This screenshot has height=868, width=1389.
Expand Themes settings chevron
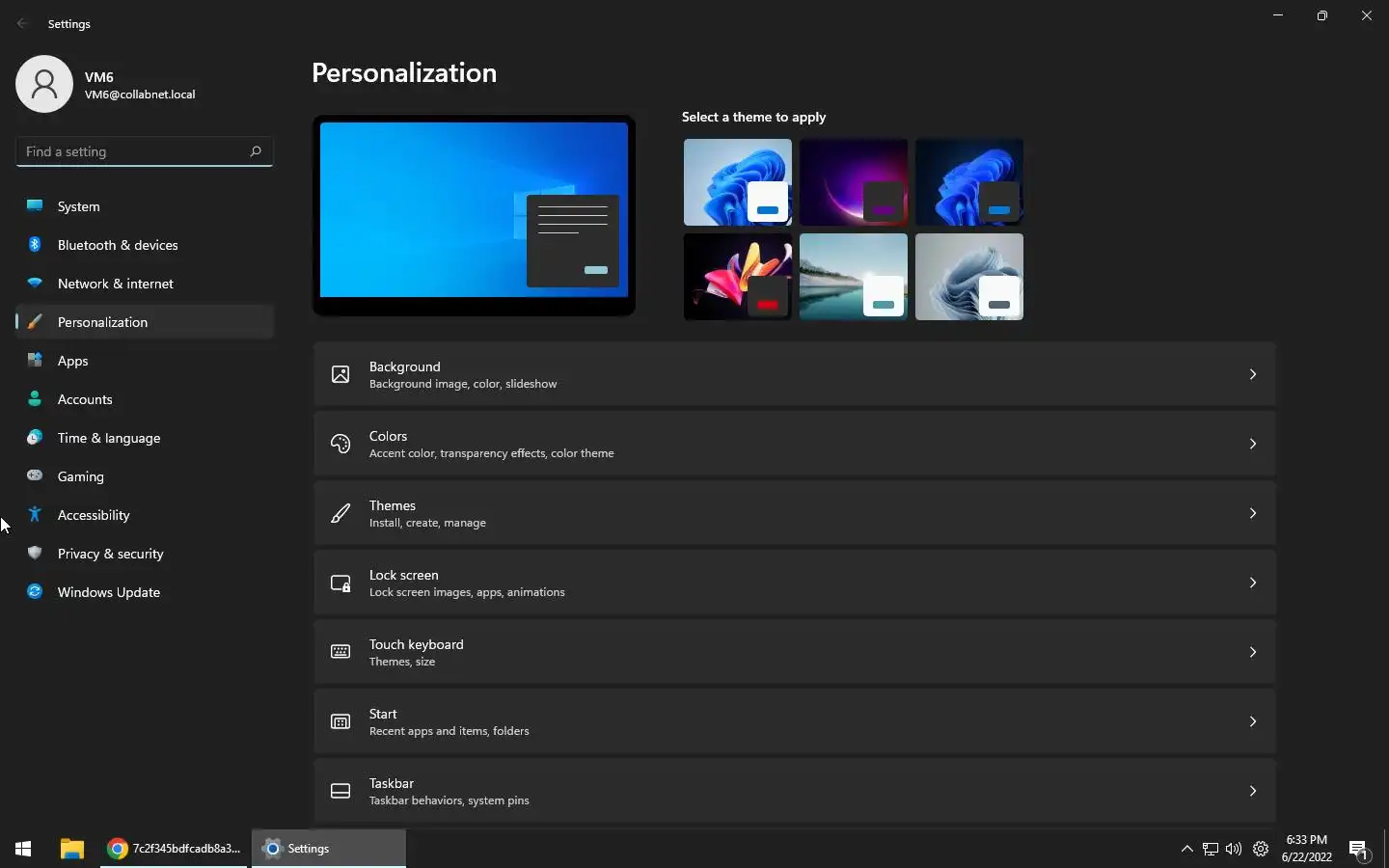tap(1253, 513)
